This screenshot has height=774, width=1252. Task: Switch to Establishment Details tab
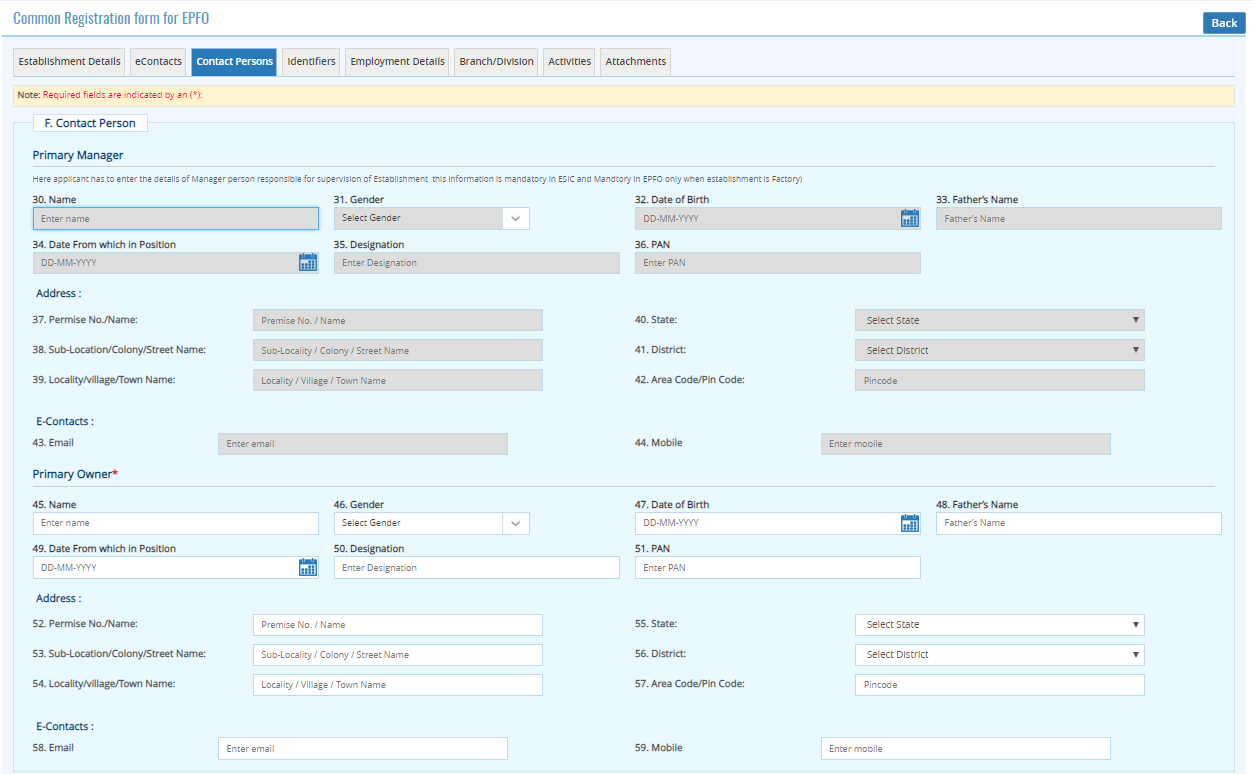coord(70,62)
